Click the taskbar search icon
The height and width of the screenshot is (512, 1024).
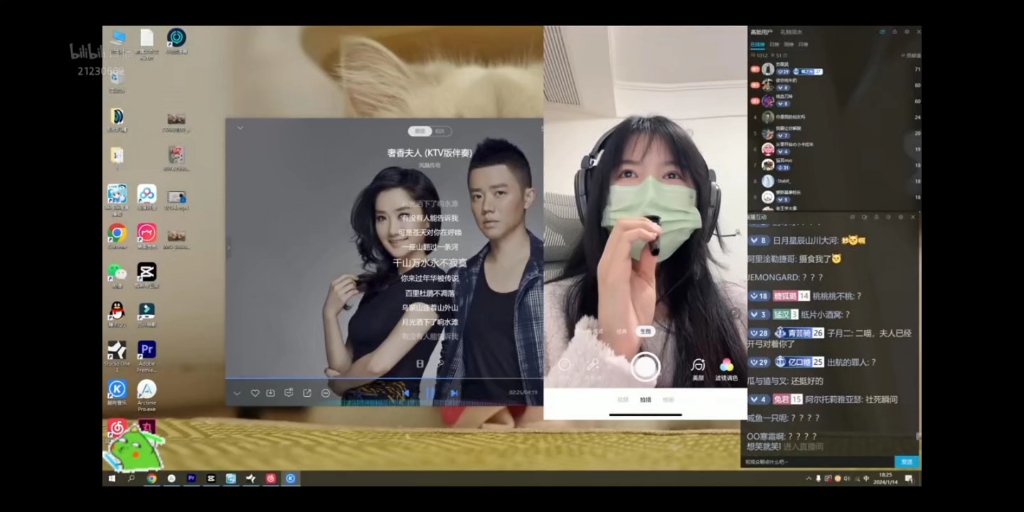tap(131, 479)
